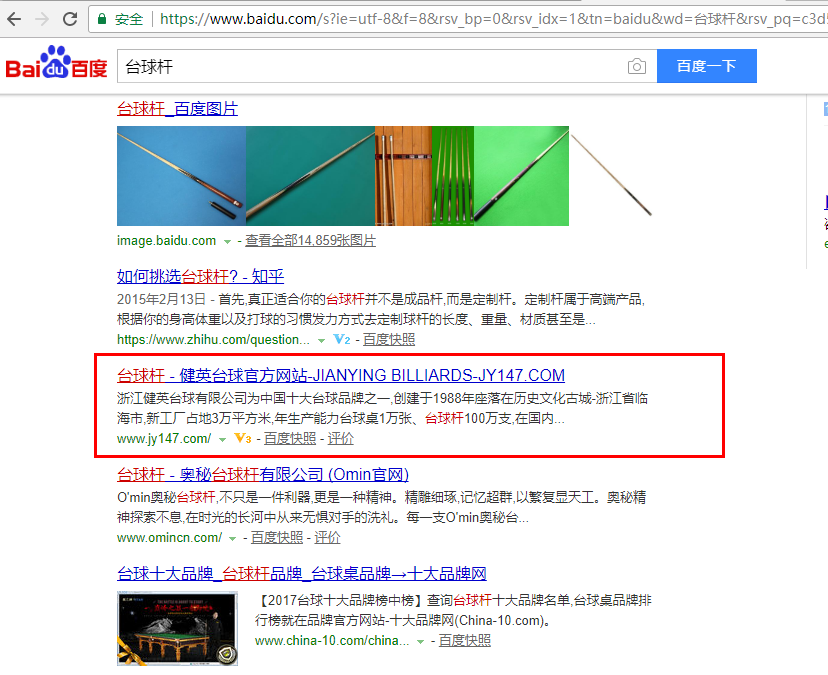Reload the current page

click(70, 19)
